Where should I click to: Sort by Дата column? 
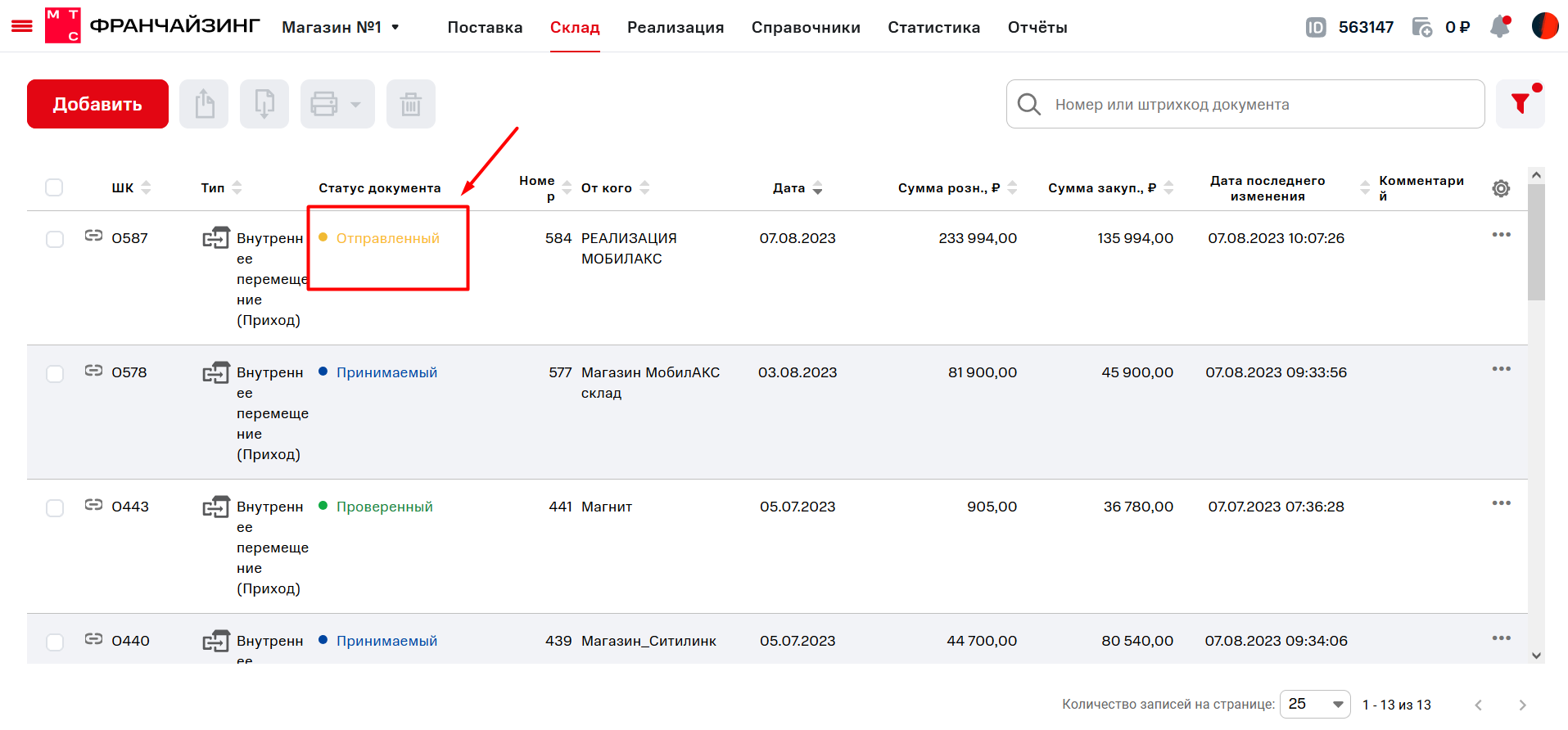817,187
